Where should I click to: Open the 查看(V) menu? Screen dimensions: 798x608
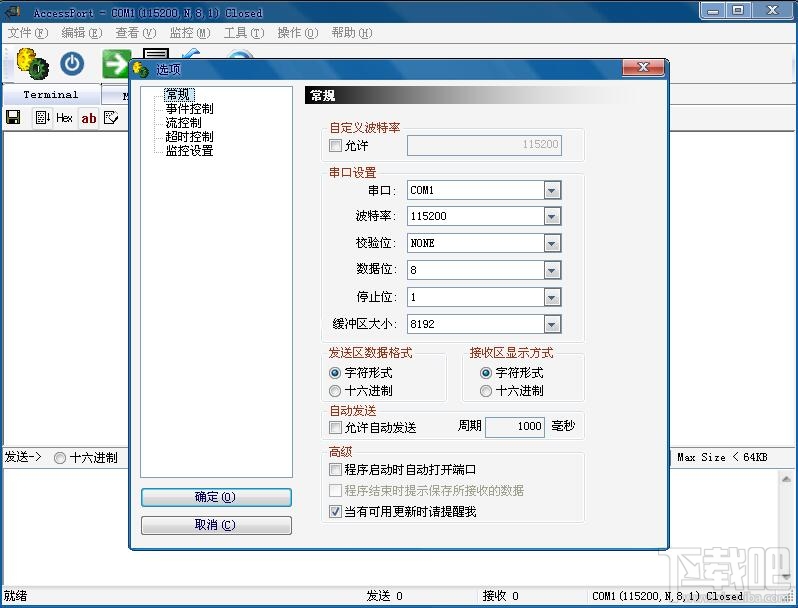(135, 33)
